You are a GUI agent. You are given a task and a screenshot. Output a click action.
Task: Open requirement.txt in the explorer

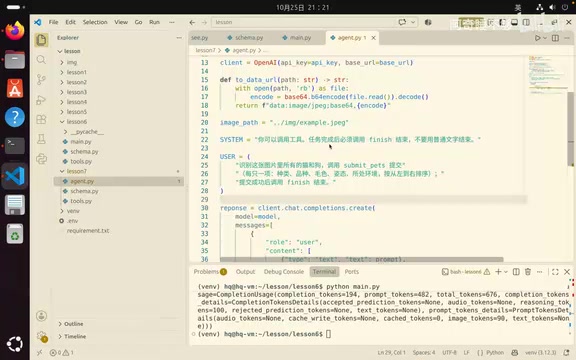[x=88, y=231]
